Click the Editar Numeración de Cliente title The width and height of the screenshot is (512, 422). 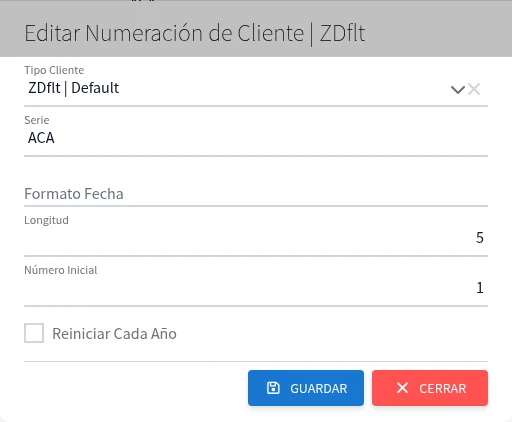[164, 33]
